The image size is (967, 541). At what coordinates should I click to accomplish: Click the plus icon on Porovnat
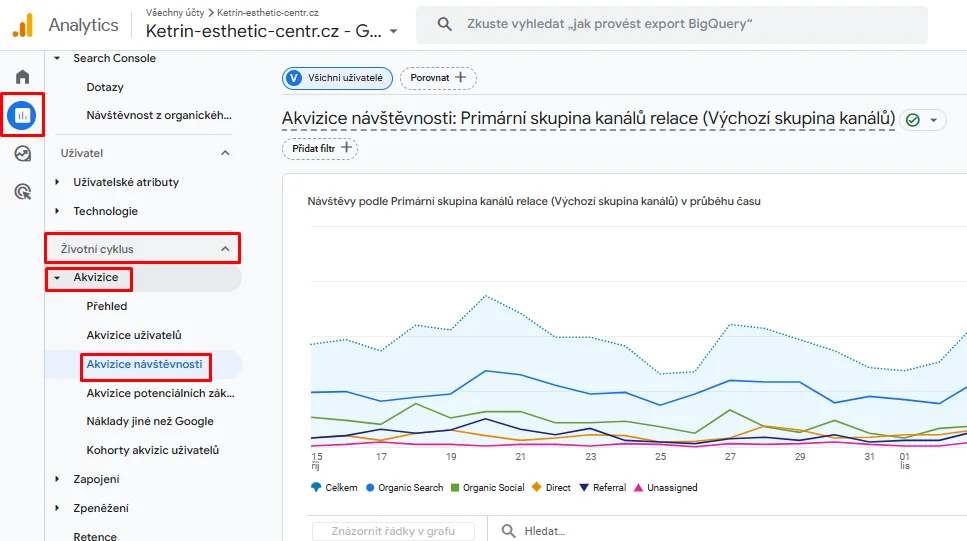pyautogui.click(x=460, y=77)
